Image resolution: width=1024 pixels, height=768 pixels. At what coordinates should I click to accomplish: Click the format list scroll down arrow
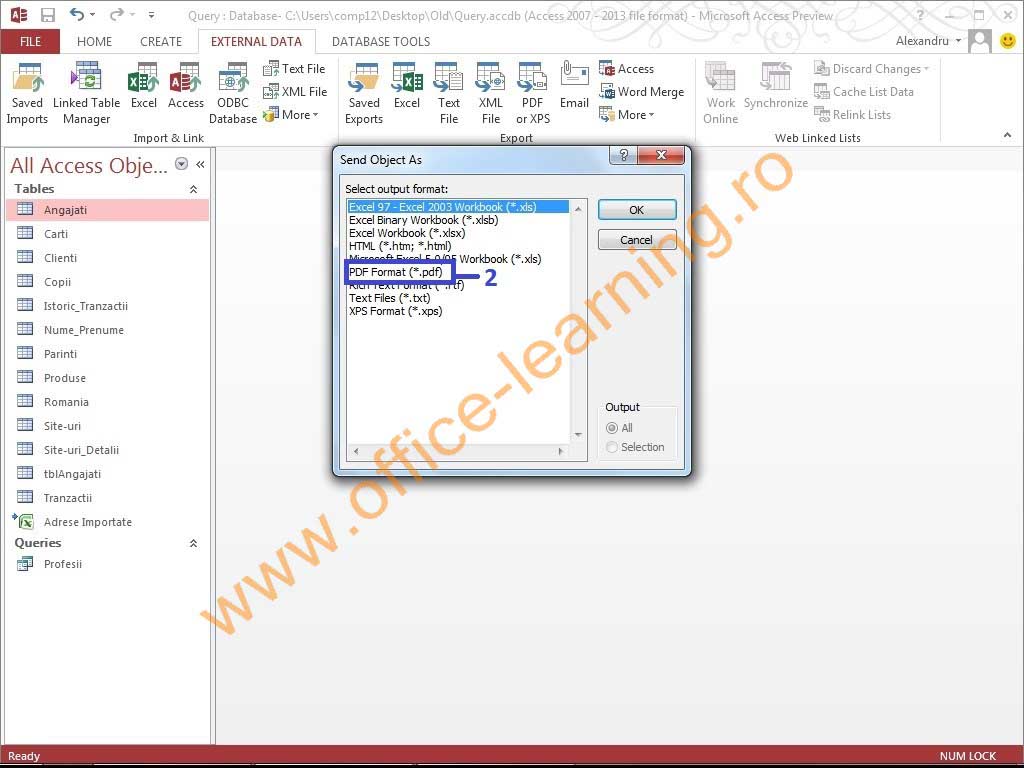tap(579, 435)
